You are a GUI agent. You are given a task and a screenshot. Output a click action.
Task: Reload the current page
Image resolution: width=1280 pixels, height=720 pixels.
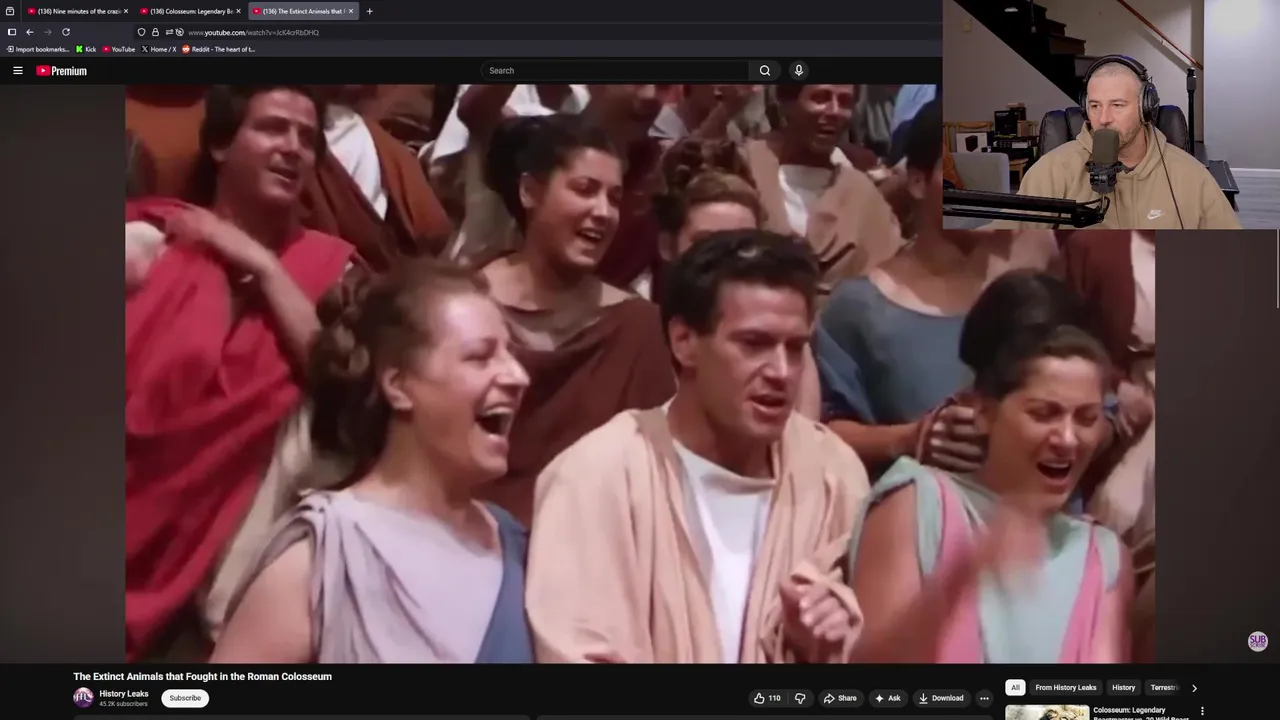tap(66, 32)
